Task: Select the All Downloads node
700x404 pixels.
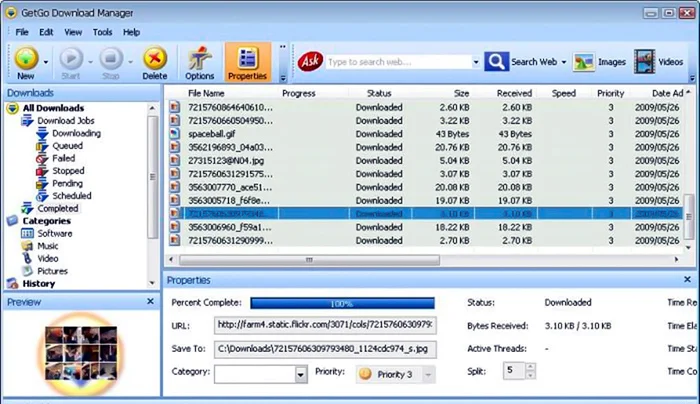Action: [53, 108]
